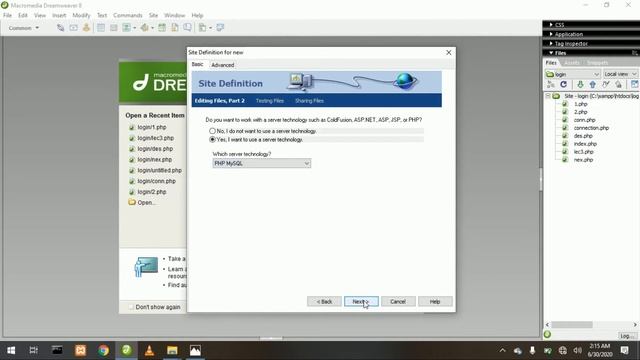640x360 pixels.
Task: Click the Media icon in the Insert bar
Action: (144, 28)
